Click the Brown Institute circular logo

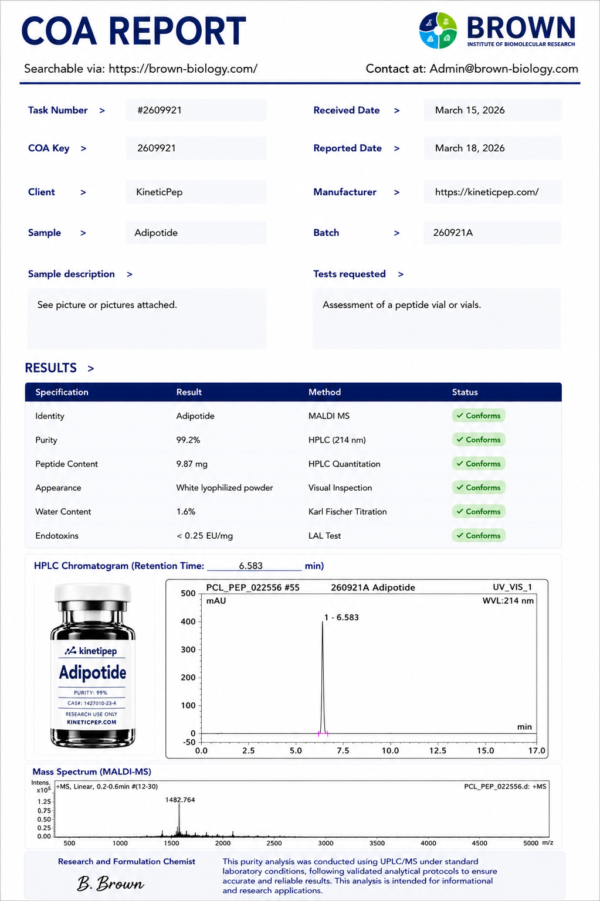click(438, 30)
